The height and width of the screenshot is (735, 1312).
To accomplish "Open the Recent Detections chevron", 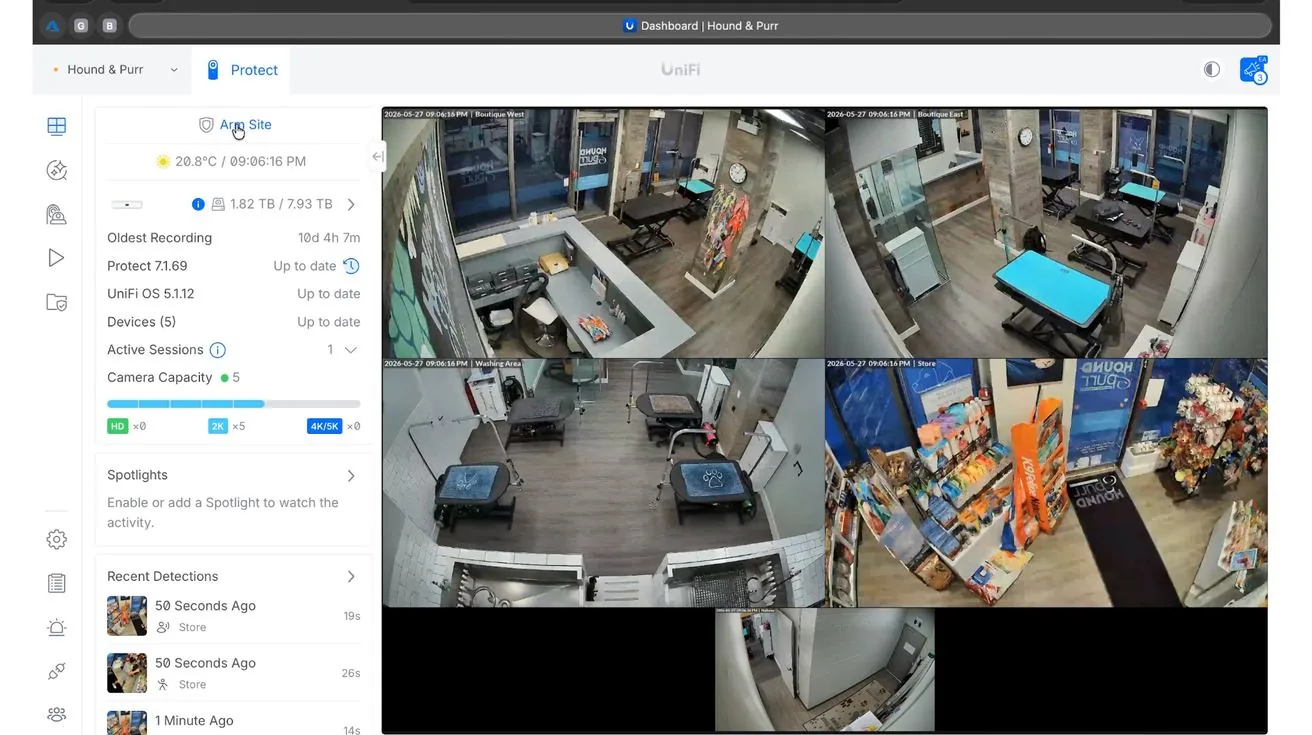I will (x=351, y=577).
